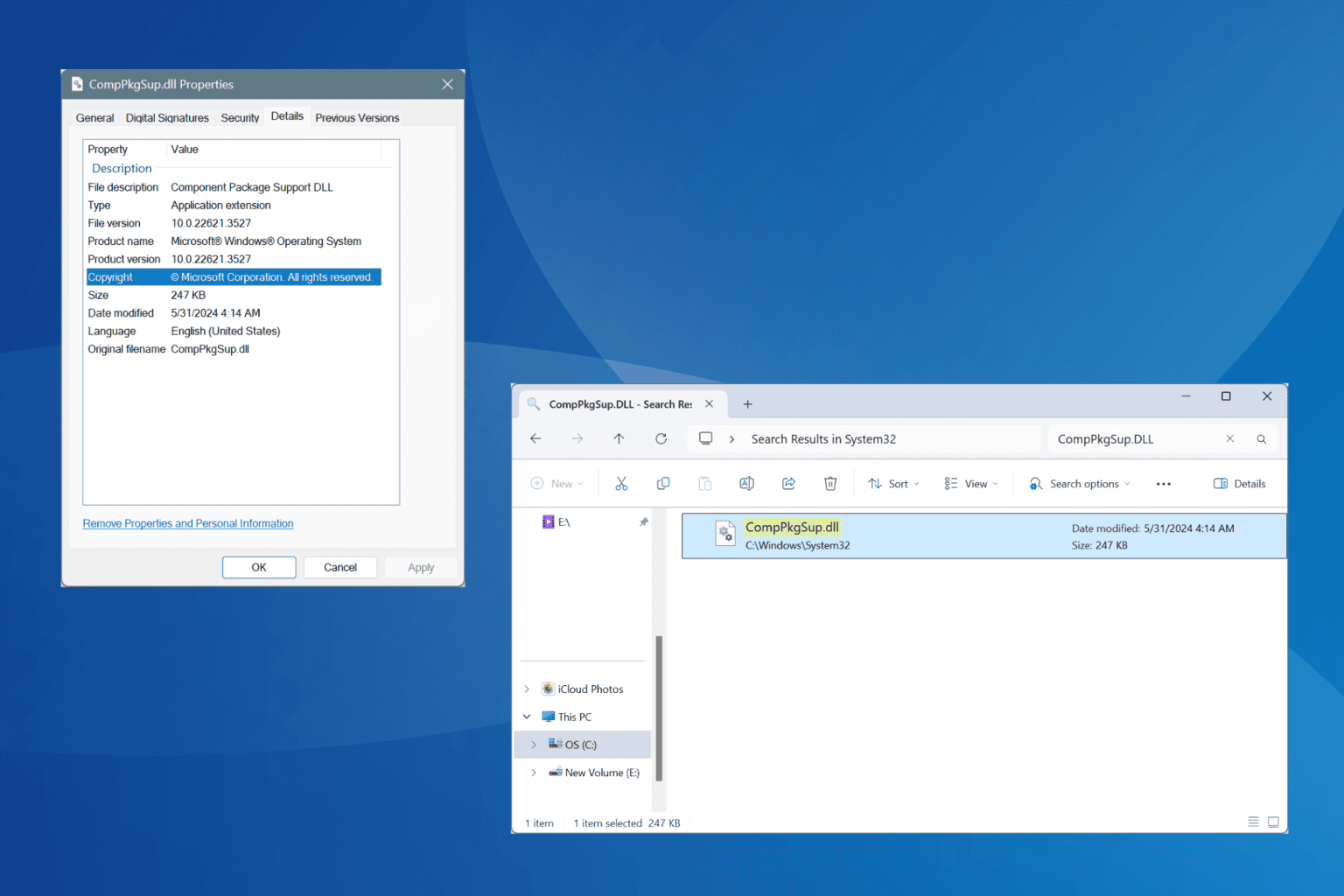This screenshot has width=1344, height=896.
Task: Switch to the General tab in Properties
Action: pos(94,118)
